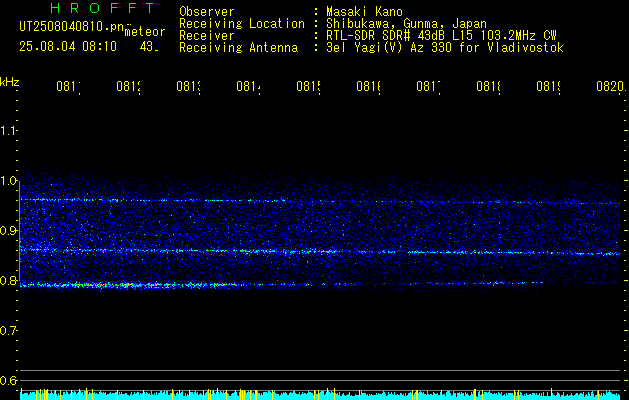
Task: Click the value '43.' beside the date
Action: pos(149,47)
